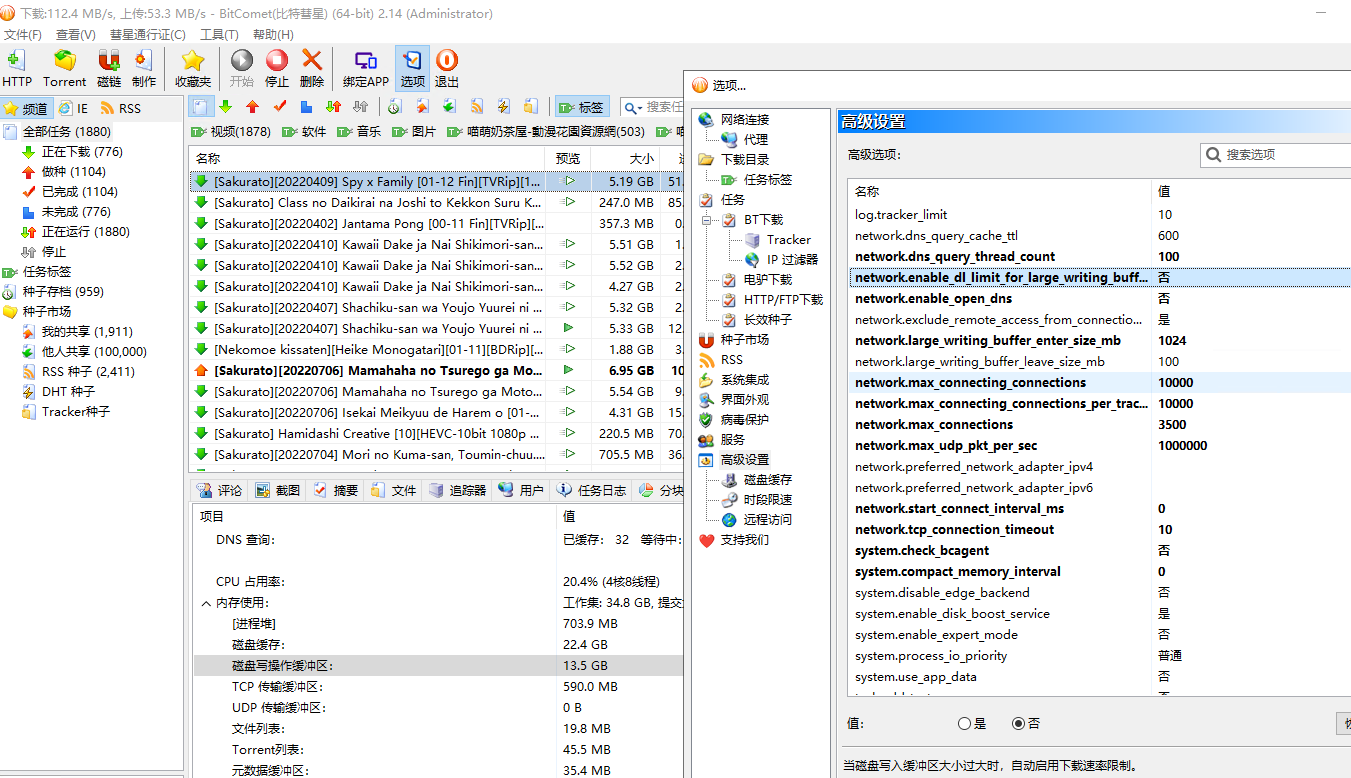Switch to the IE sidebar tab
Image resolution: width=1351 pixels, height=778 pixels.
[73, 108]
